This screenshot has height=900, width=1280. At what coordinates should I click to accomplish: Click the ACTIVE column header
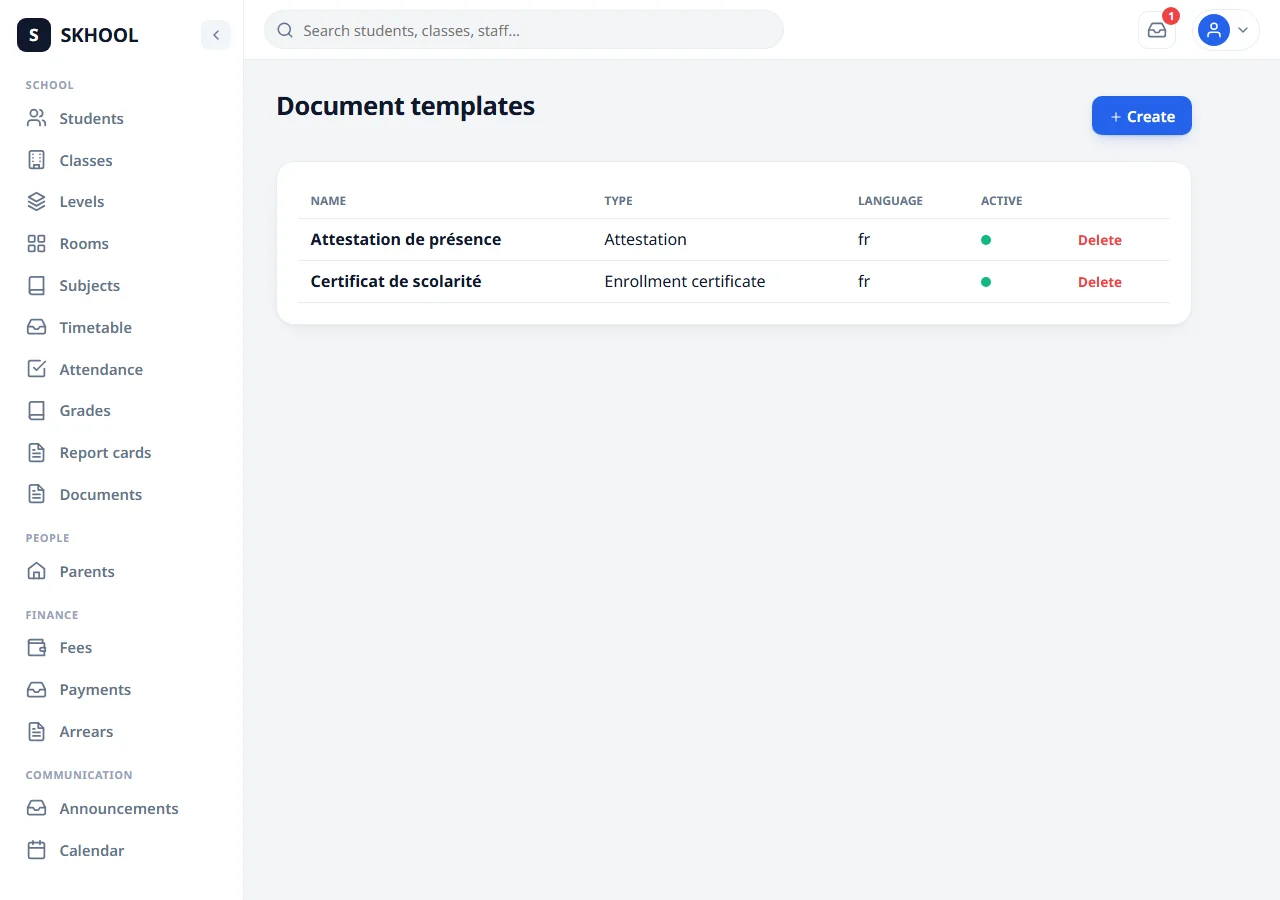click(x=1001, y=201)
